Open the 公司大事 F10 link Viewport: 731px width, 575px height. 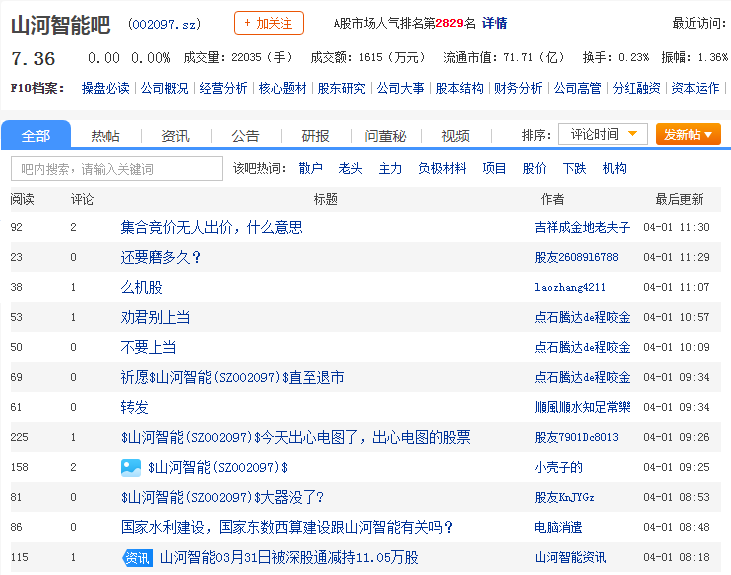point(400,88)
